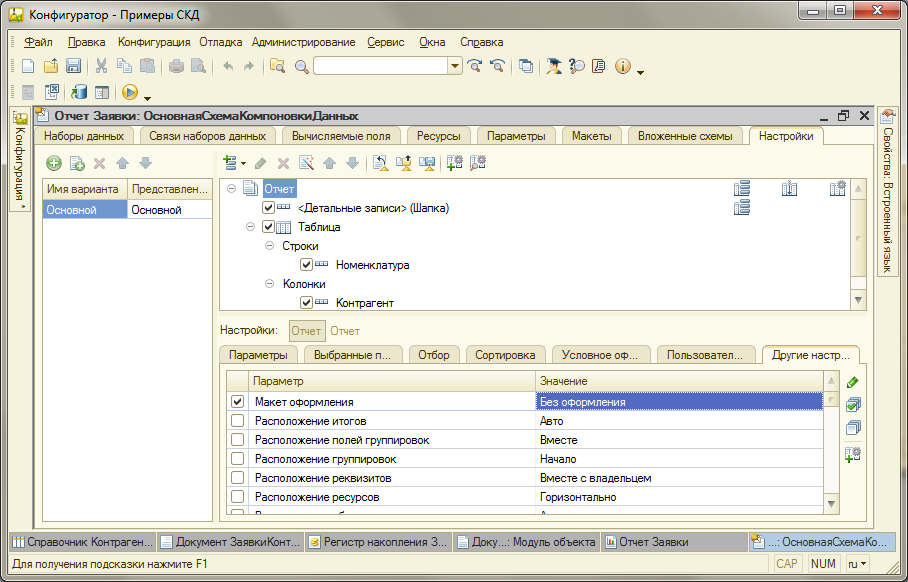Open Свойства: Встроенный язык side panel
Screen dimensions: 908x582
(x=887, y=192)
